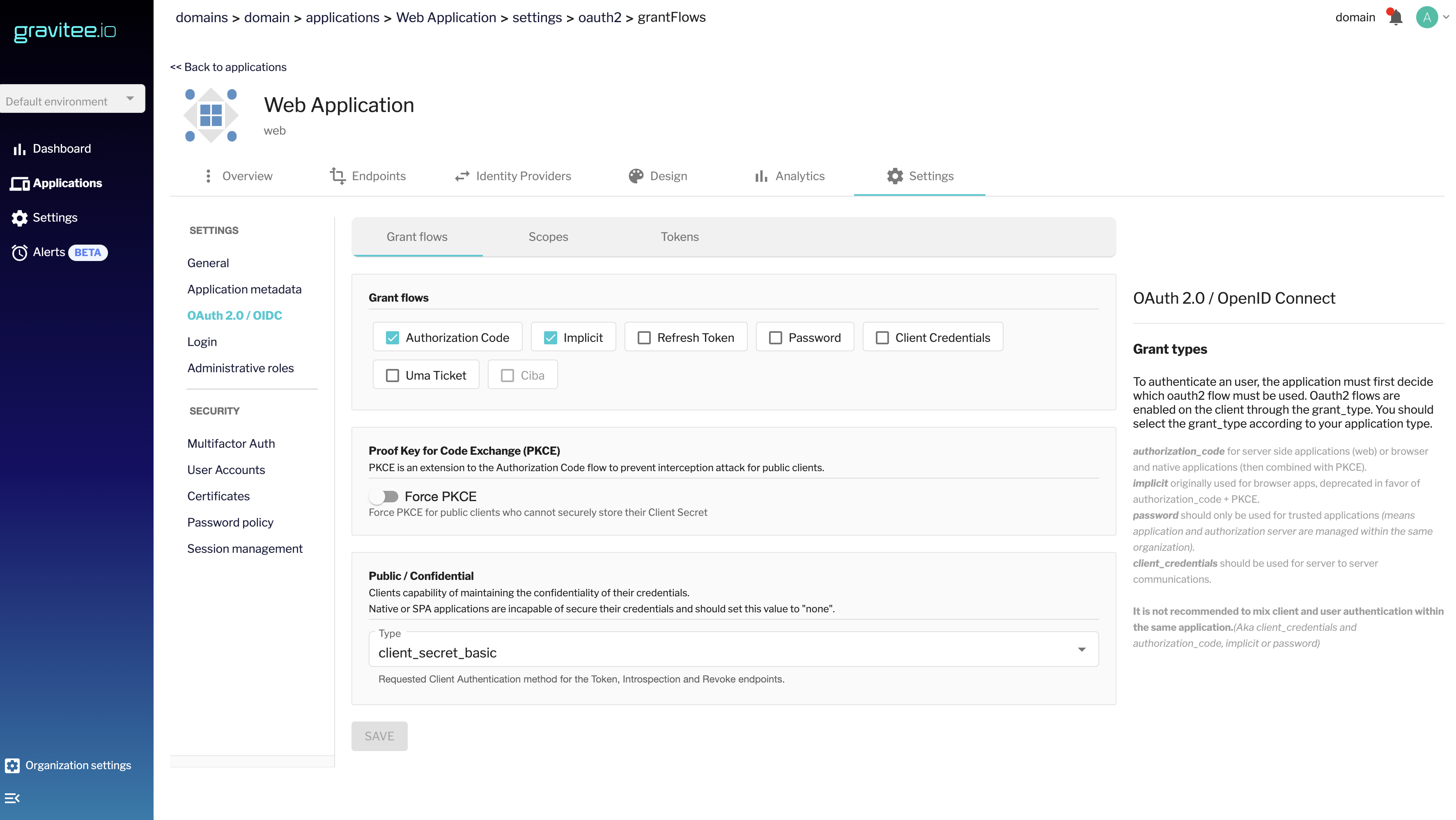This screenshot has width=1456, height=820.
Task: Open the client authentication Type dropdown
Action: coord(733,650)
